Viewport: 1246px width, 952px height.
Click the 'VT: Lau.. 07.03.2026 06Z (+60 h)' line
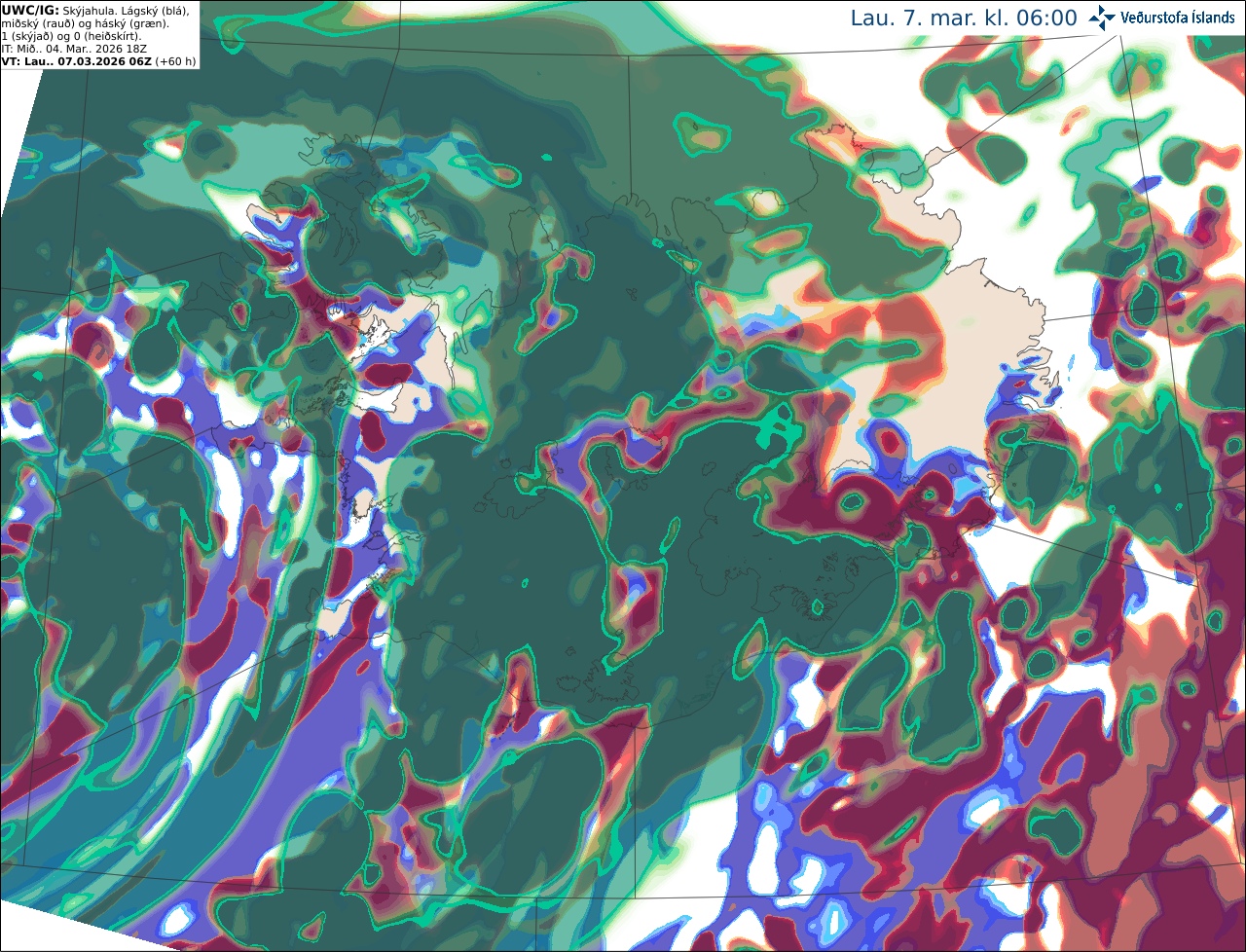99,61
